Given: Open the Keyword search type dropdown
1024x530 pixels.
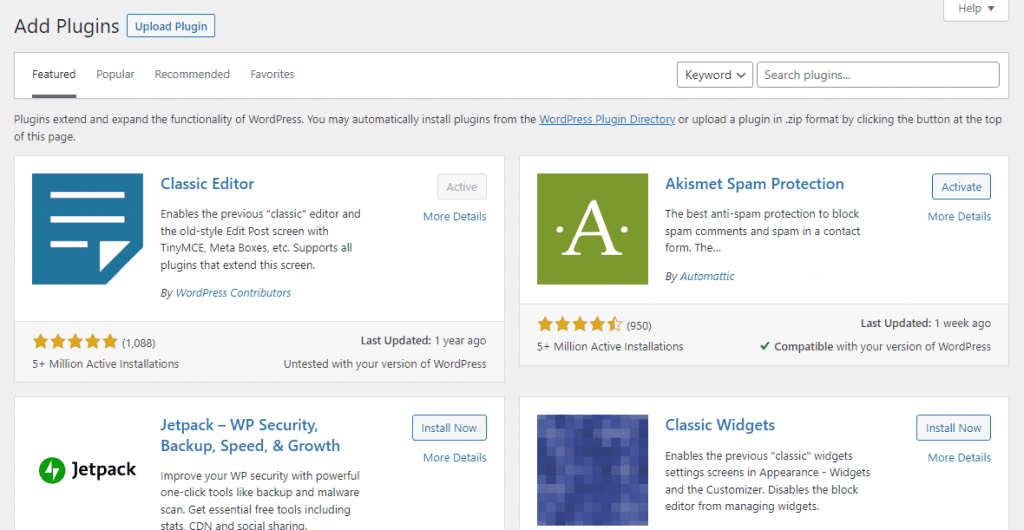Looking at the screenshot, I should [x=715, y=75].
